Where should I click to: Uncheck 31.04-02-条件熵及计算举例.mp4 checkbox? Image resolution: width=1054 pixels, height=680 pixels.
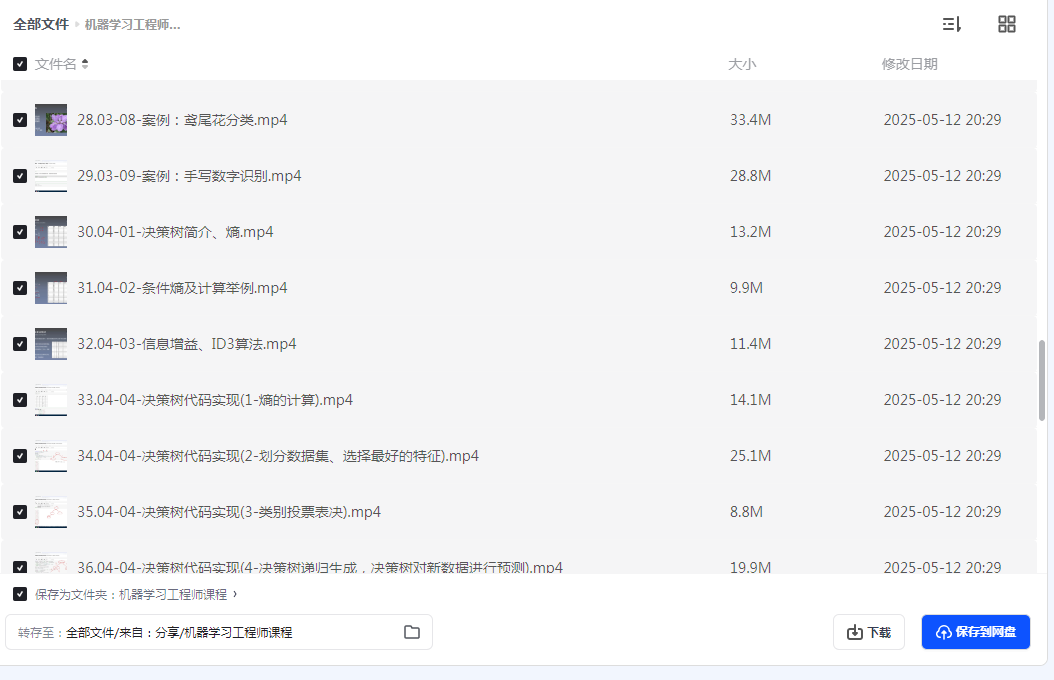(20, 288)
